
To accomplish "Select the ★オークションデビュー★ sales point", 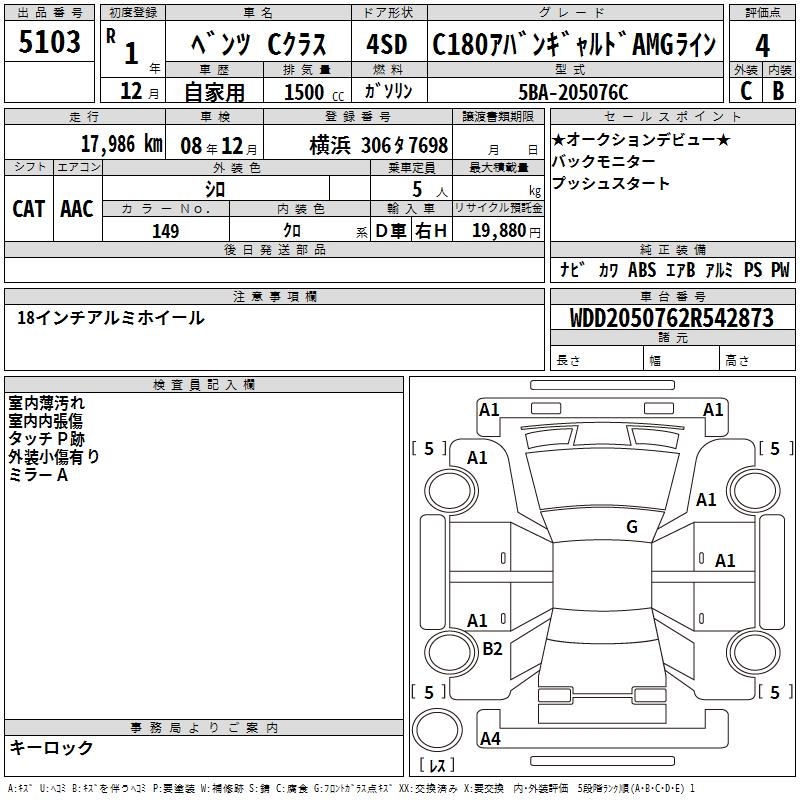I will [641, 139].
